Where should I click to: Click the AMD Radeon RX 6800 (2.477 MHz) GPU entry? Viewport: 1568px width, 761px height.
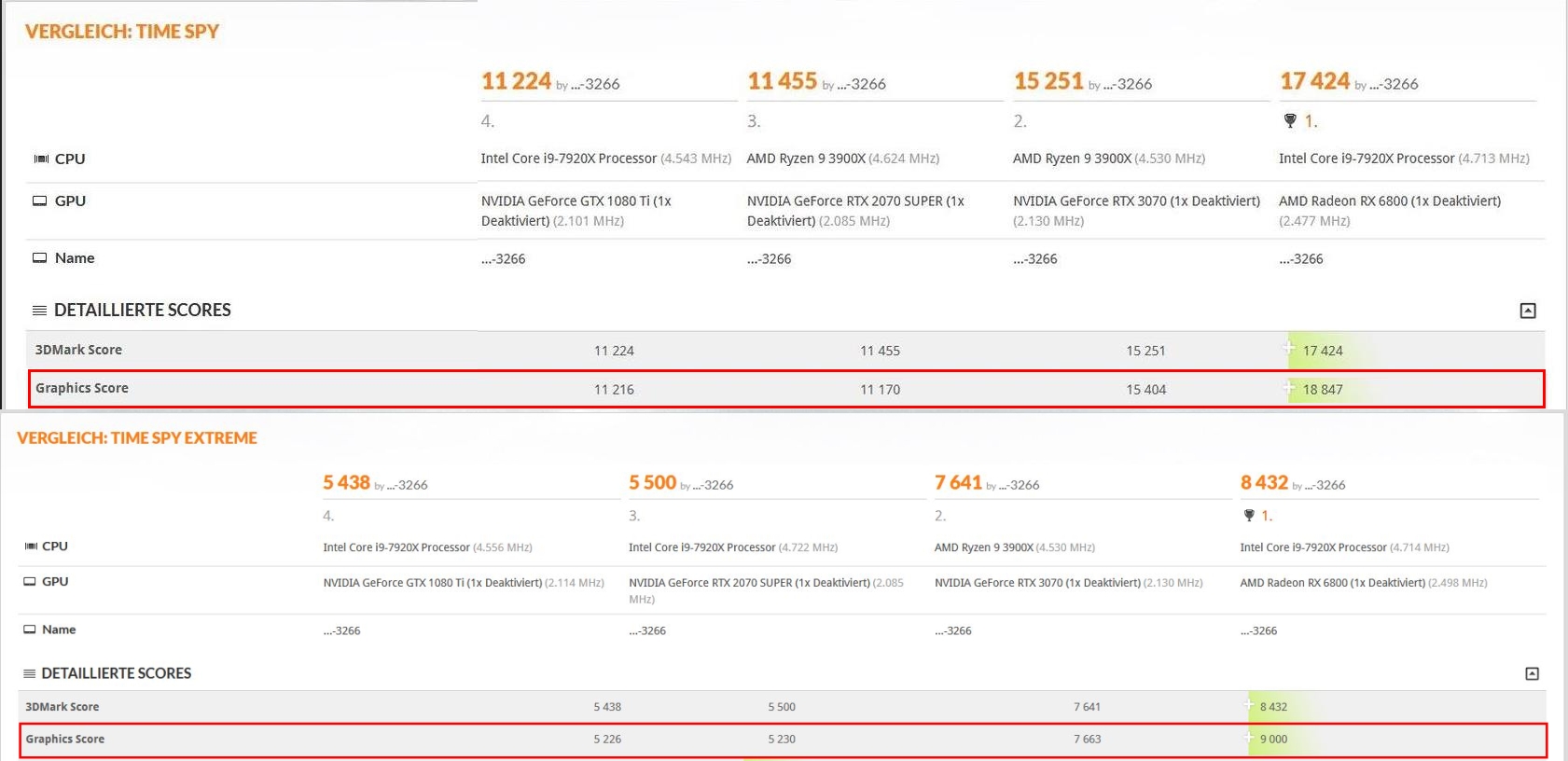click(x=1390, y=211)
